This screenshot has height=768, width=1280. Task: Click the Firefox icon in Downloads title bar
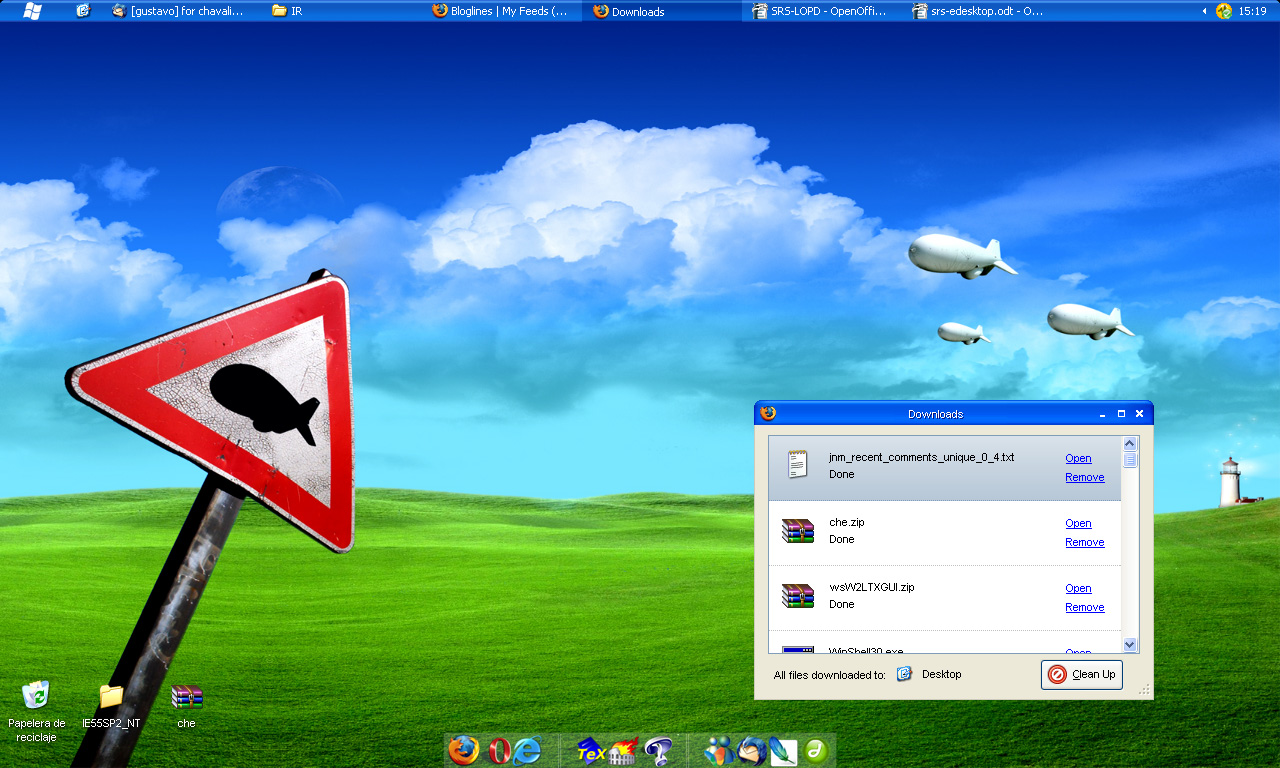[x=768, y=413]
